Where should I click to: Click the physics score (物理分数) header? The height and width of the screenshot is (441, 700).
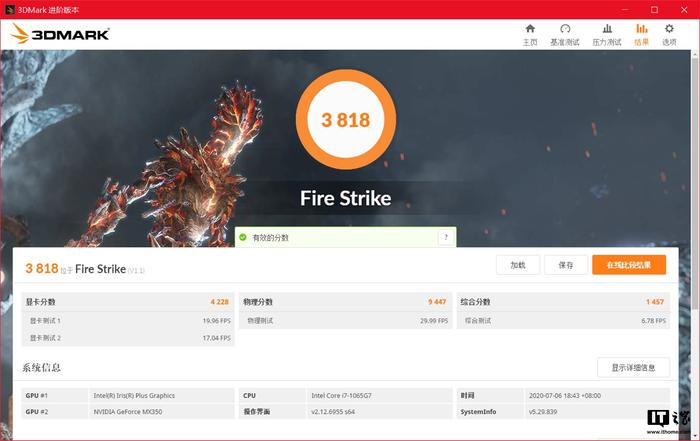click(258, 302)
